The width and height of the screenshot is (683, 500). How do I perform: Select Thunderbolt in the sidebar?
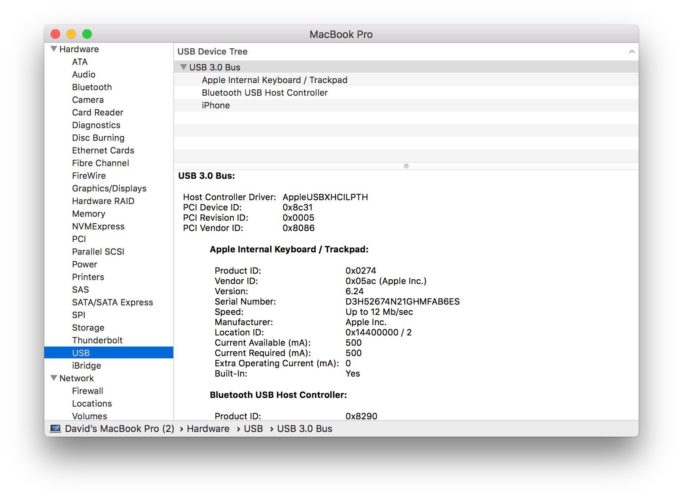pos(97,340)
